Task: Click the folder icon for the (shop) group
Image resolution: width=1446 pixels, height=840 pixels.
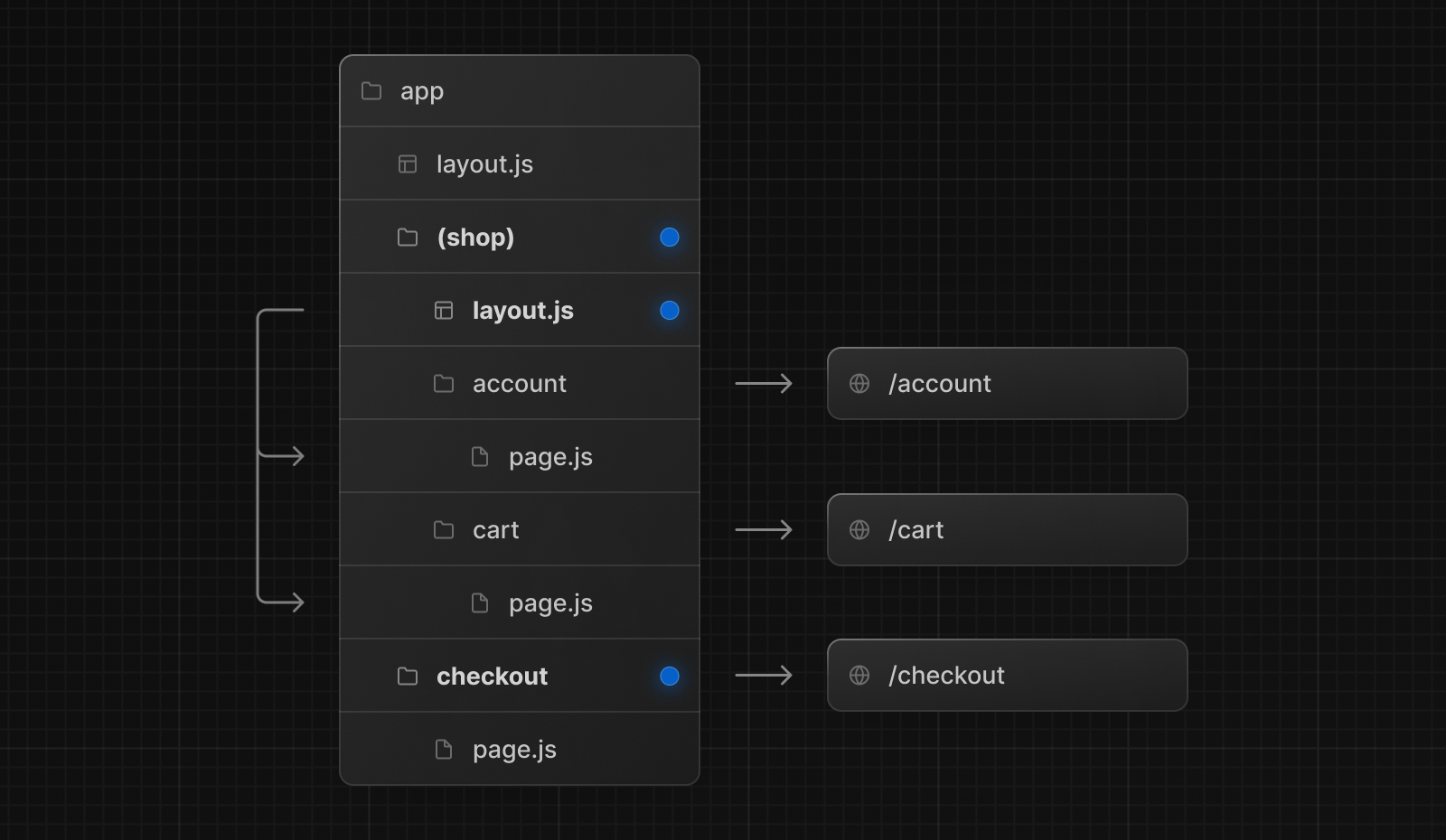Action: pos(407,237)
